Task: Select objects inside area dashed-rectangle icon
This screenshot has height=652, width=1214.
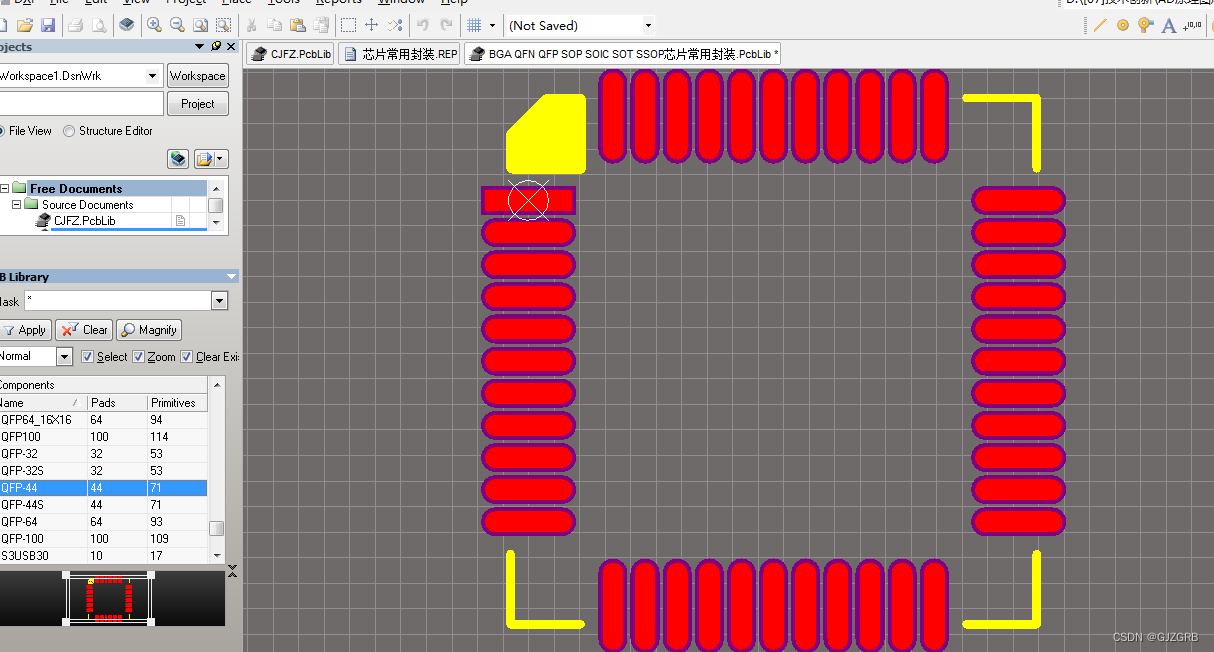Action: point(348,24)
